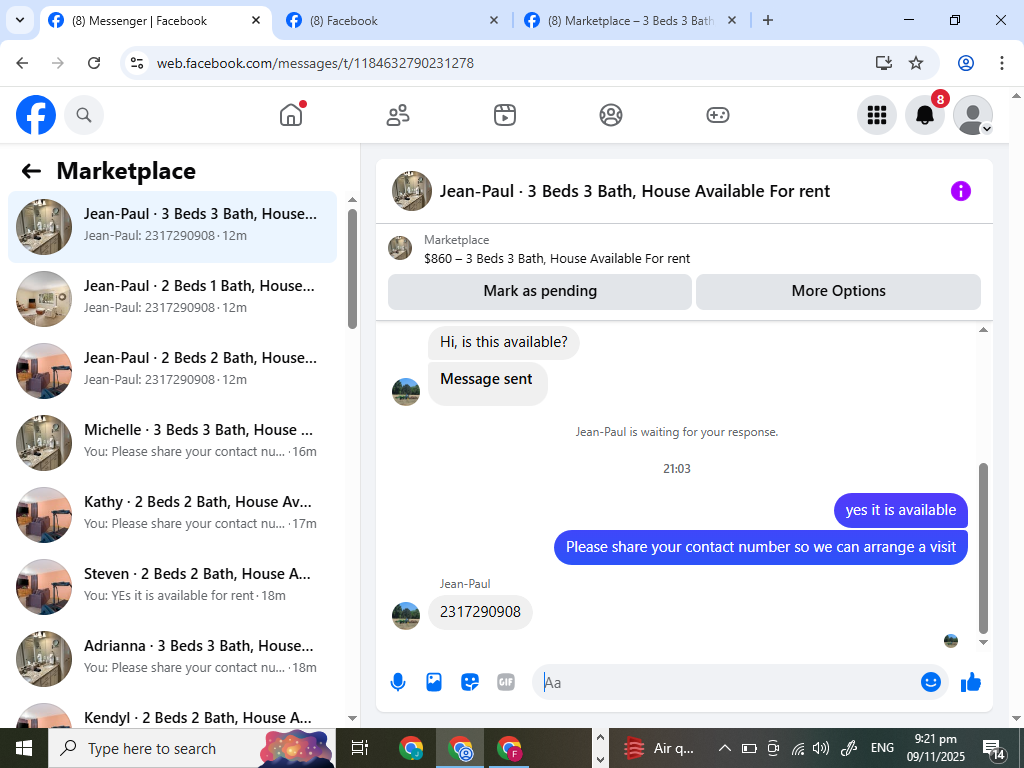Open the Video (Watch) icon
The height and width of the screenshot is (768, 1024).
pyautogui.click(x=504, y=115)
